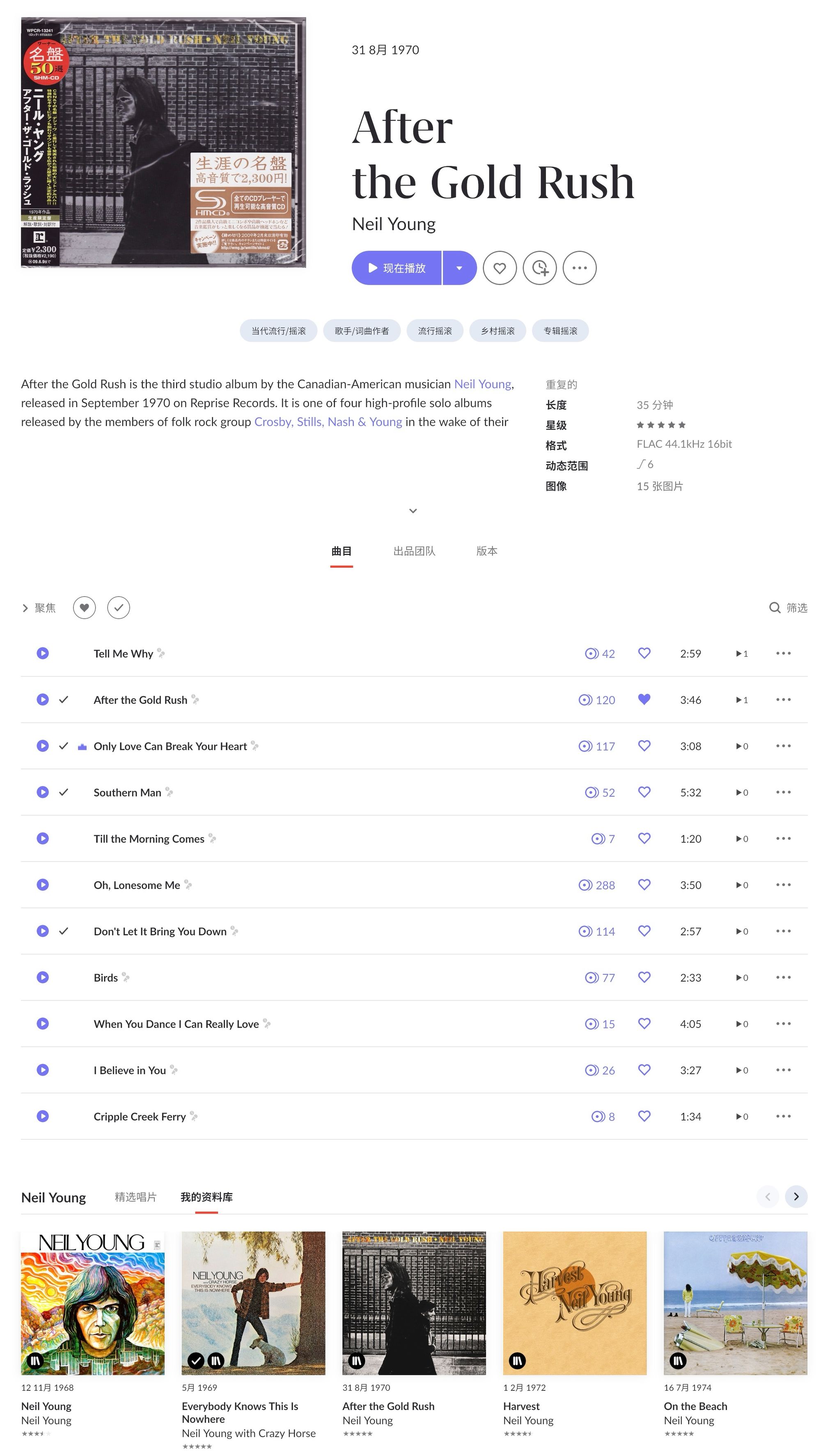Show previous albums in Neil Young carousel
The height and width of the screenshot is (1456, 821).
click(768, 1197)
